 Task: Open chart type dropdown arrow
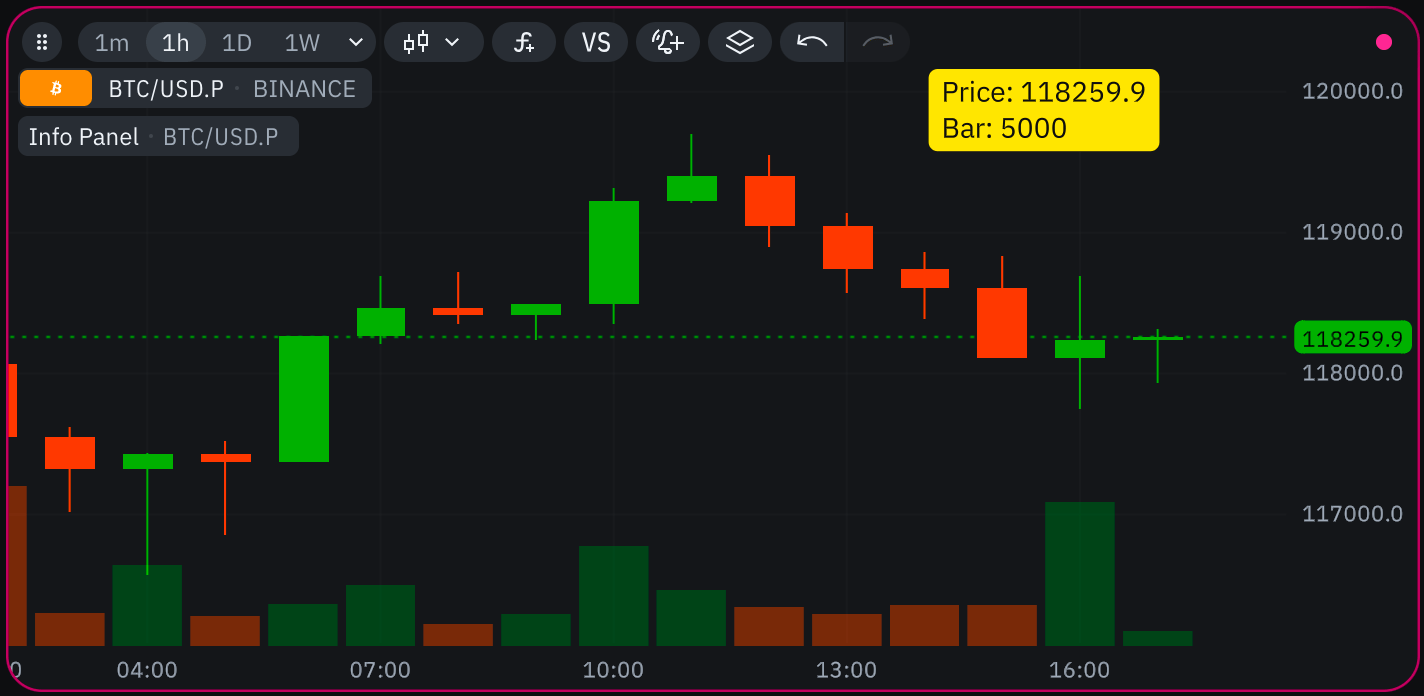tap(452, 42)
